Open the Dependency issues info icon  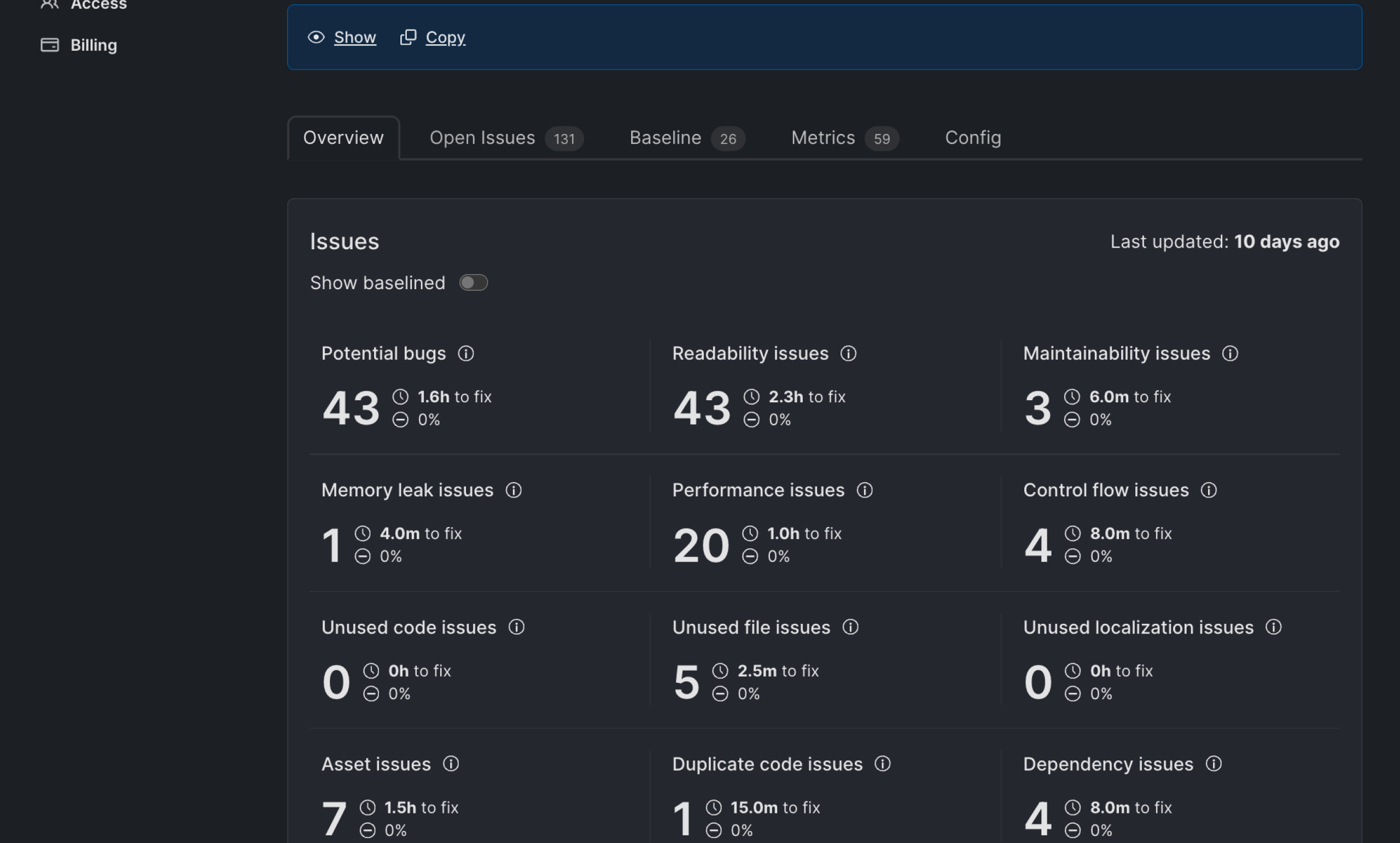tap(1214, 764)
